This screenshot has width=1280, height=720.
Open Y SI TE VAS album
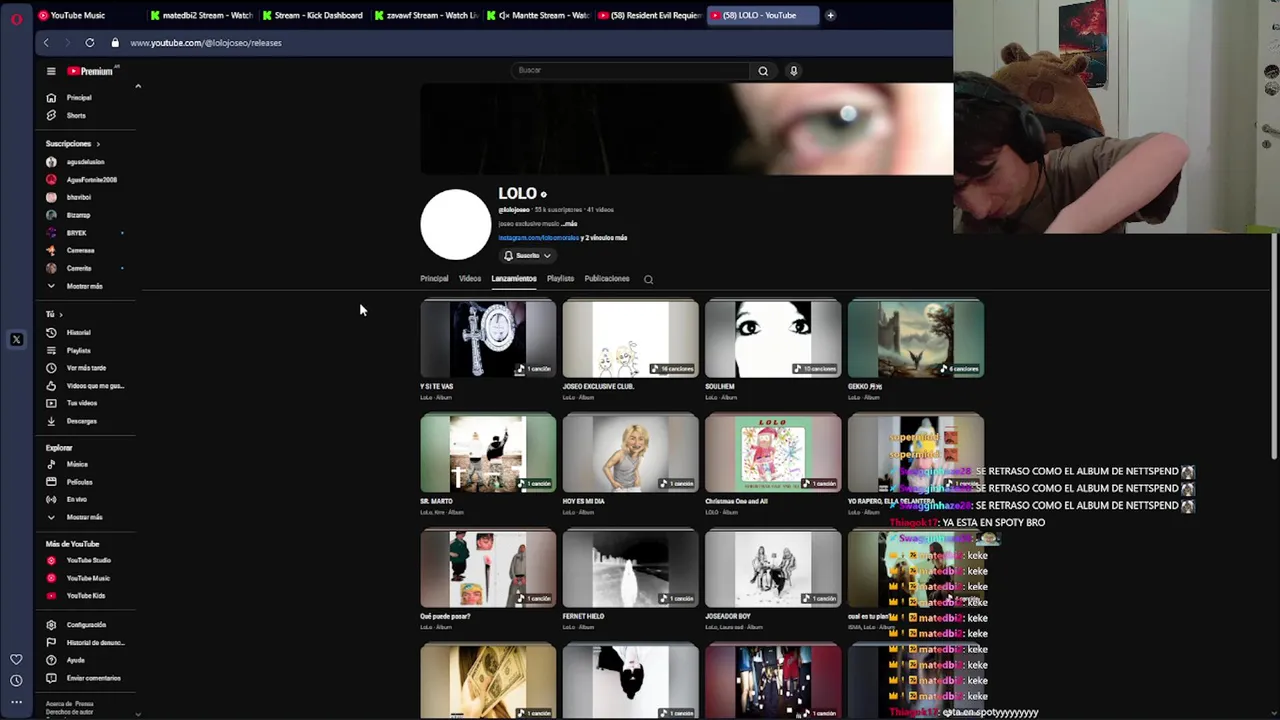pyautogui.click(x=488, y=338)
